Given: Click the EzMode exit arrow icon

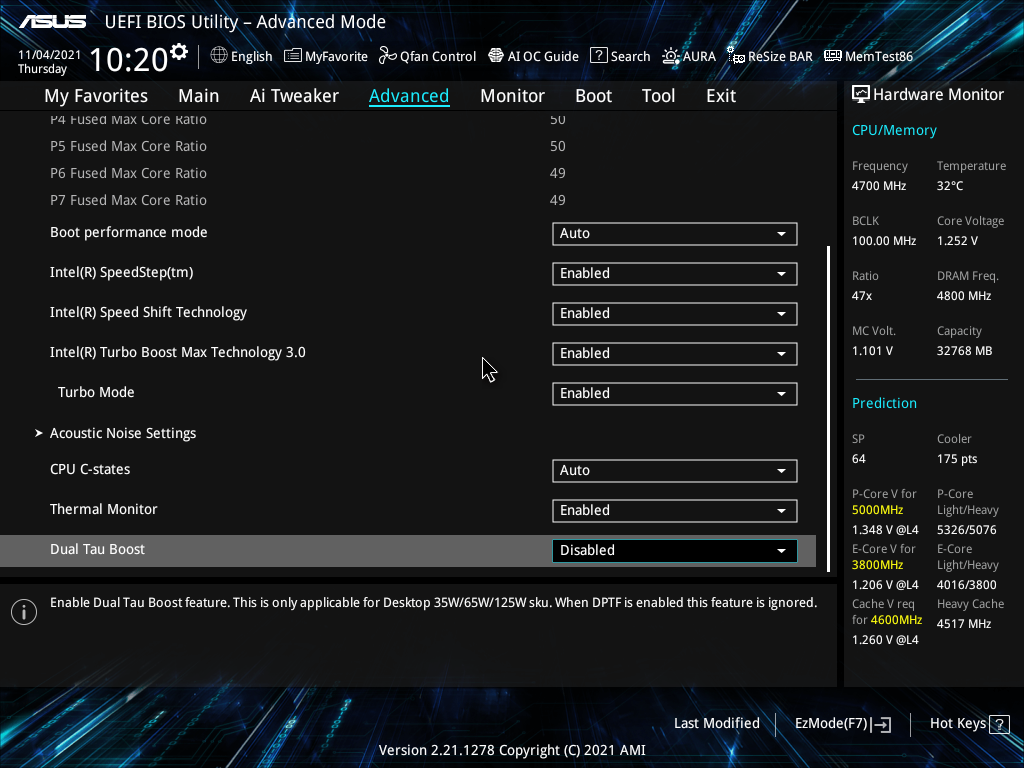Looking at the screenshot, I should pos(881,724).
